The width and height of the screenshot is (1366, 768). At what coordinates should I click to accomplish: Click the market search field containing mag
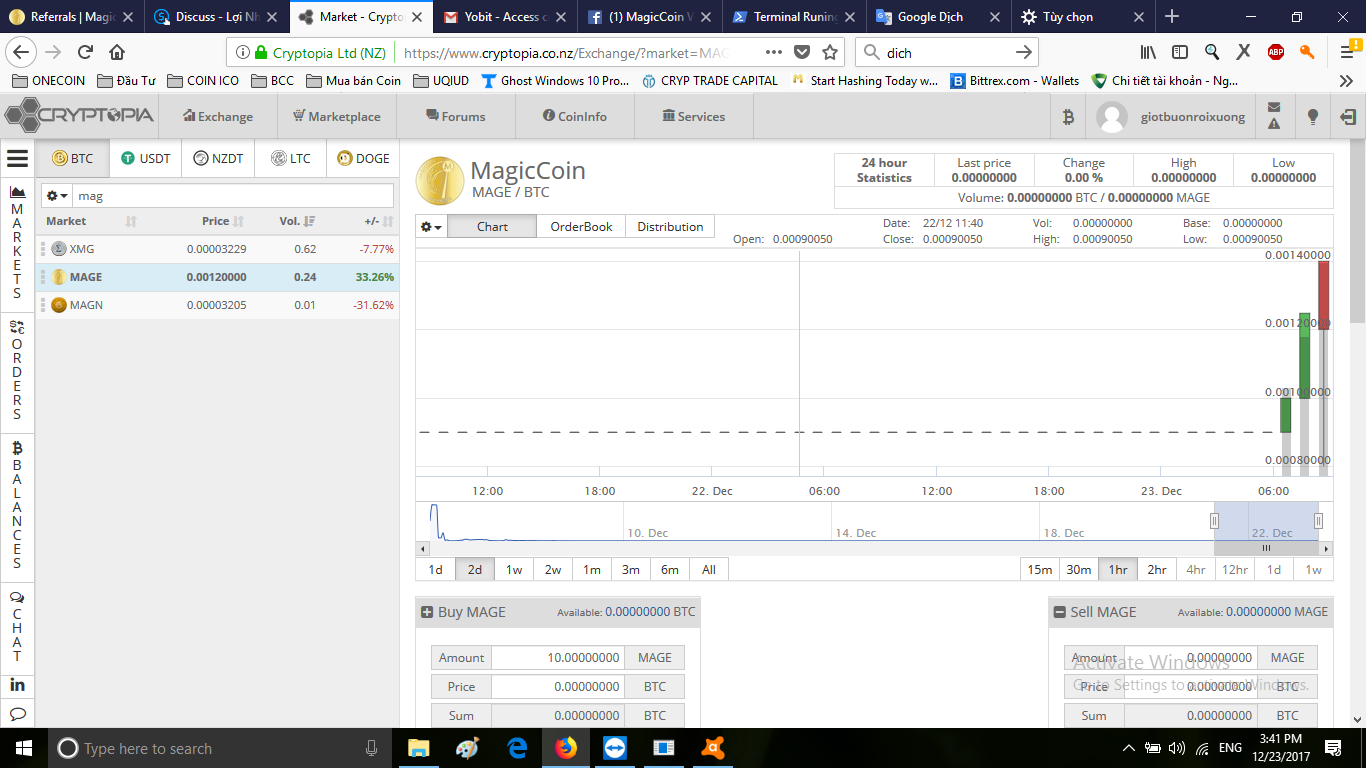coord(233,196)
